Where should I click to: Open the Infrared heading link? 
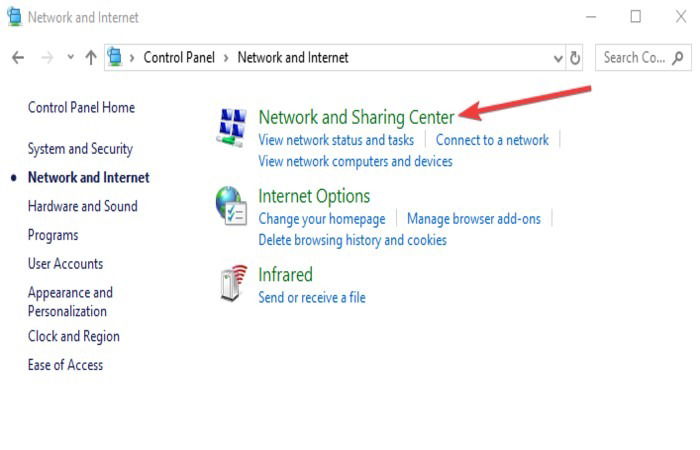(x=285, y=275)
